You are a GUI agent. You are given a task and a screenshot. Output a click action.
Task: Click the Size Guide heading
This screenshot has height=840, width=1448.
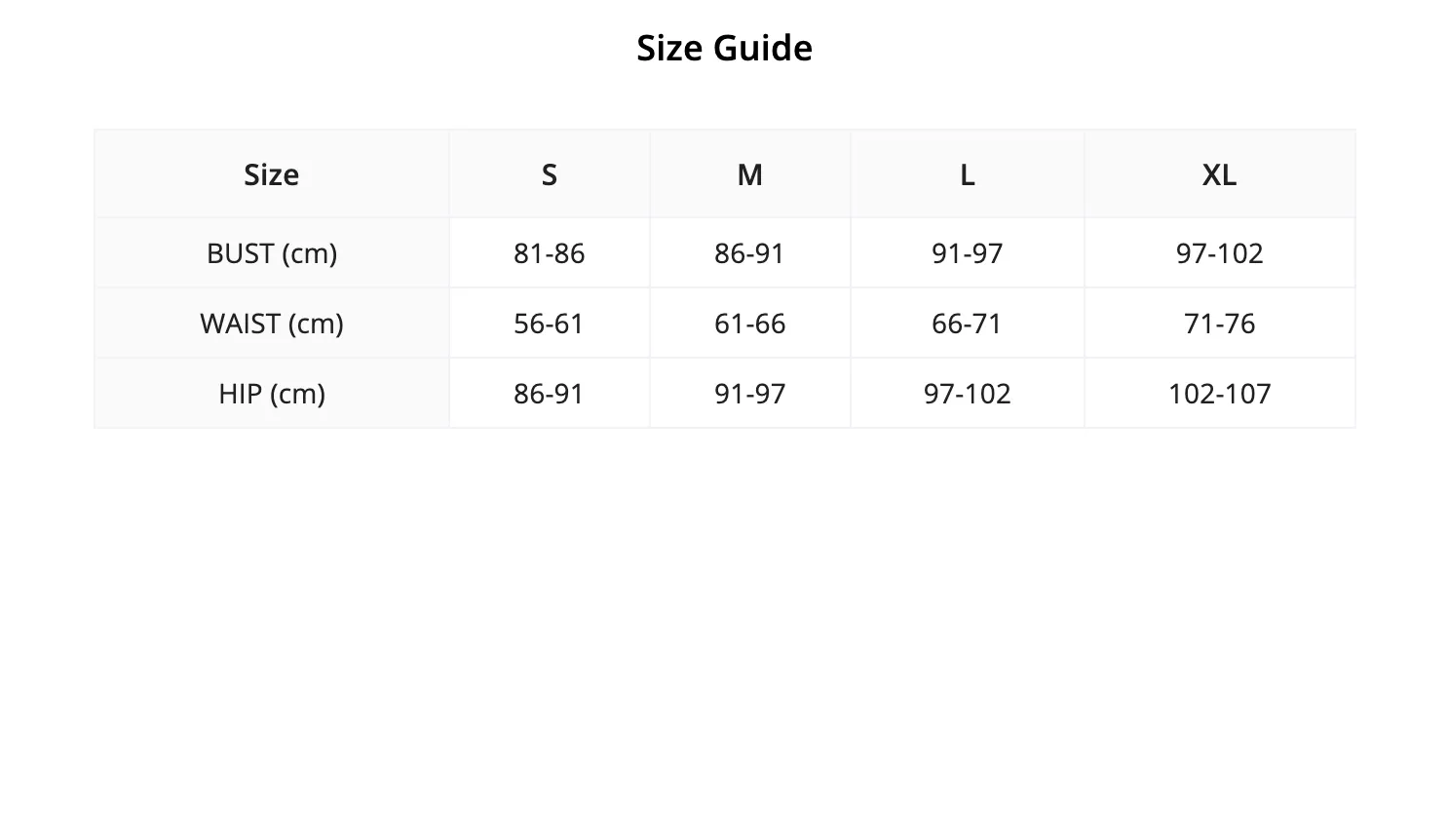tap(724, 48)
